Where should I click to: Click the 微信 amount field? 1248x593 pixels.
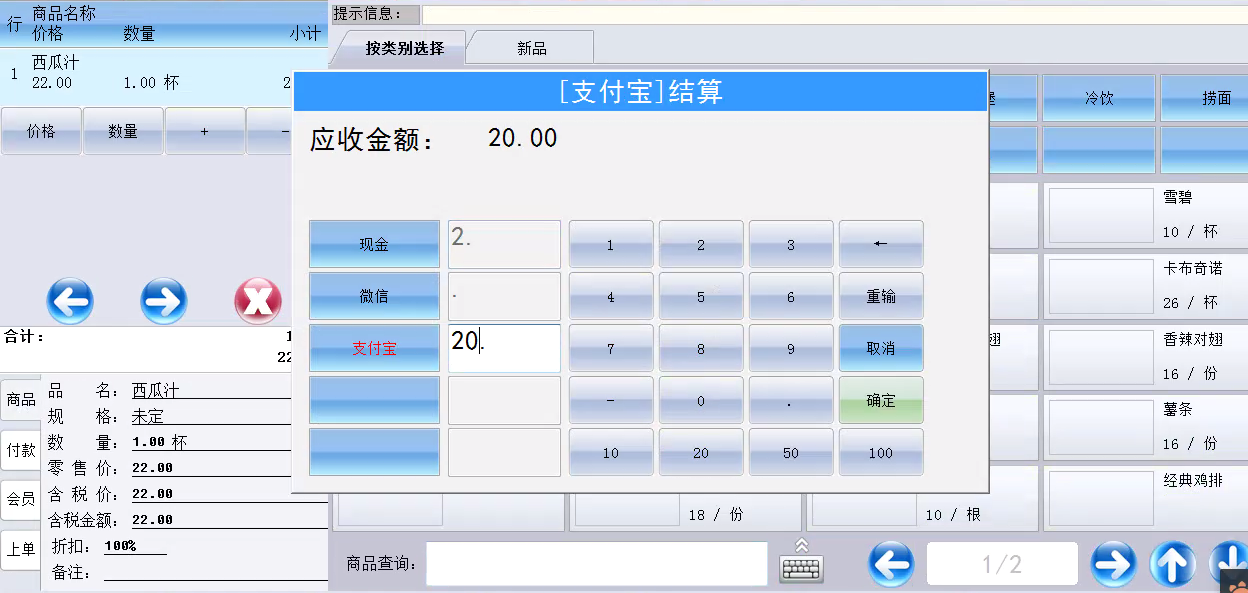(x=504, y=296)
